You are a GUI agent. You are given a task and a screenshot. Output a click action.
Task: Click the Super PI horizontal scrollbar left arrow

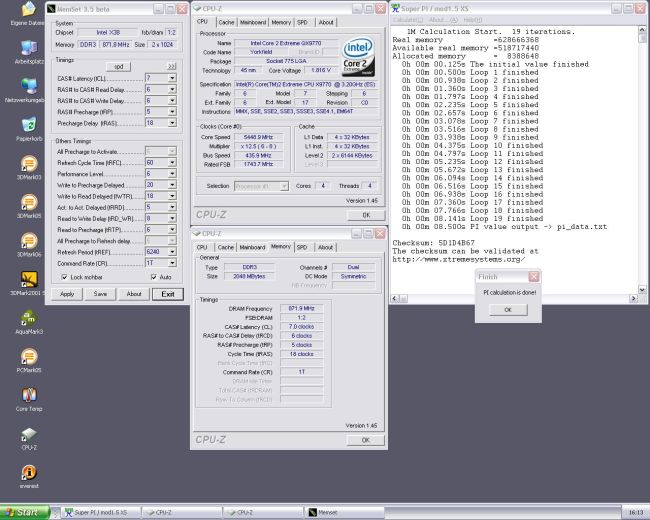[x=395, y=298]
